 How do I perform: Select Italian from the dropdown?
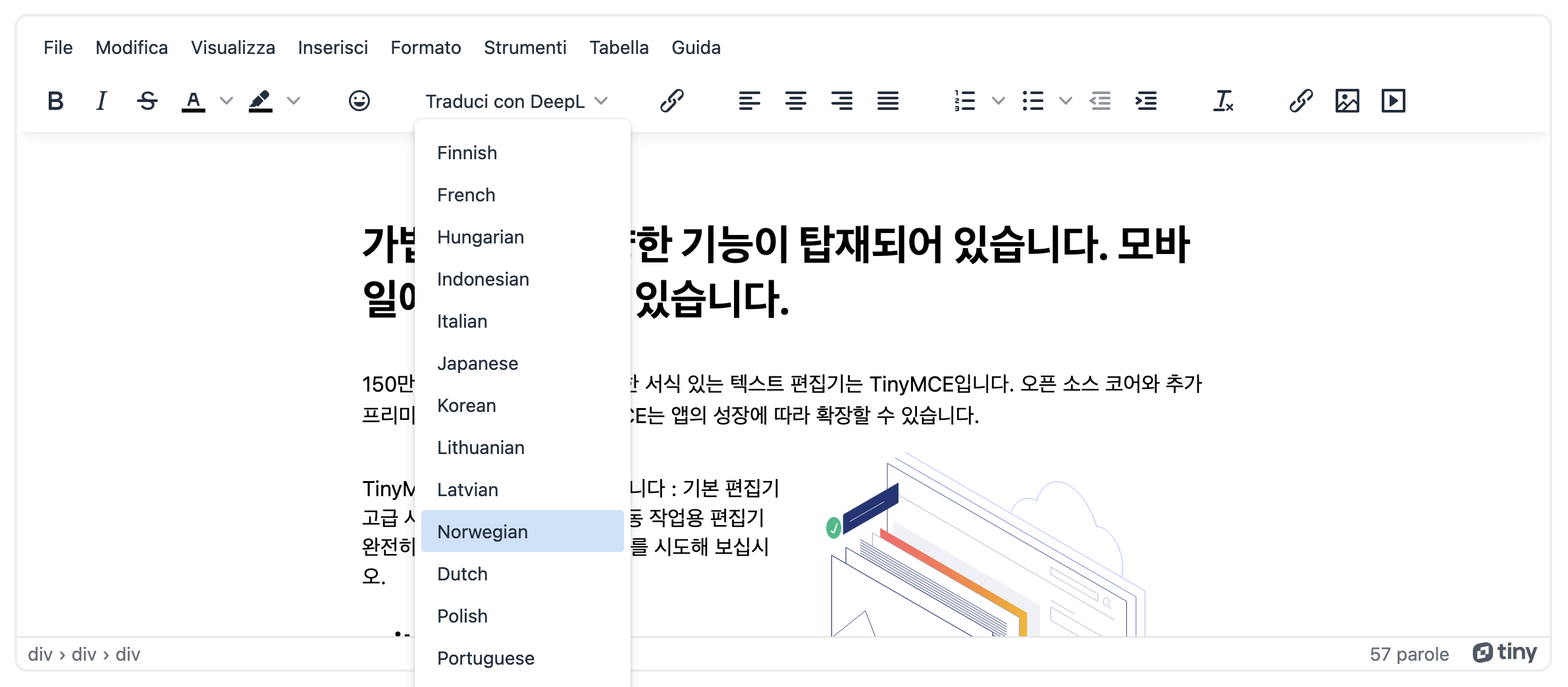523,320
